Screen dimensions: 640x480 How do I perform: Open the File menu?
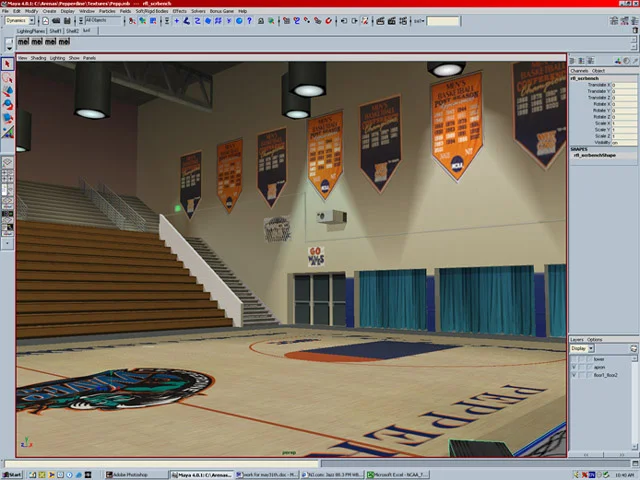(5, 11)
